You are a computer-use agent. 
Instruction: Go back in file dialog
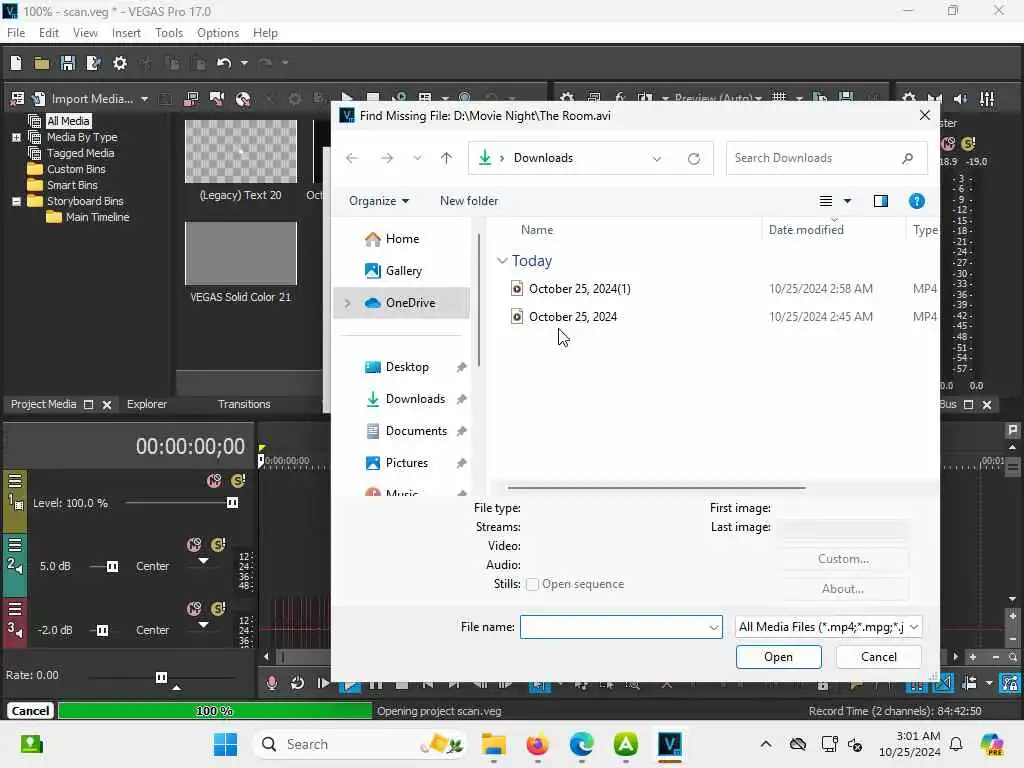pos(352,158)
